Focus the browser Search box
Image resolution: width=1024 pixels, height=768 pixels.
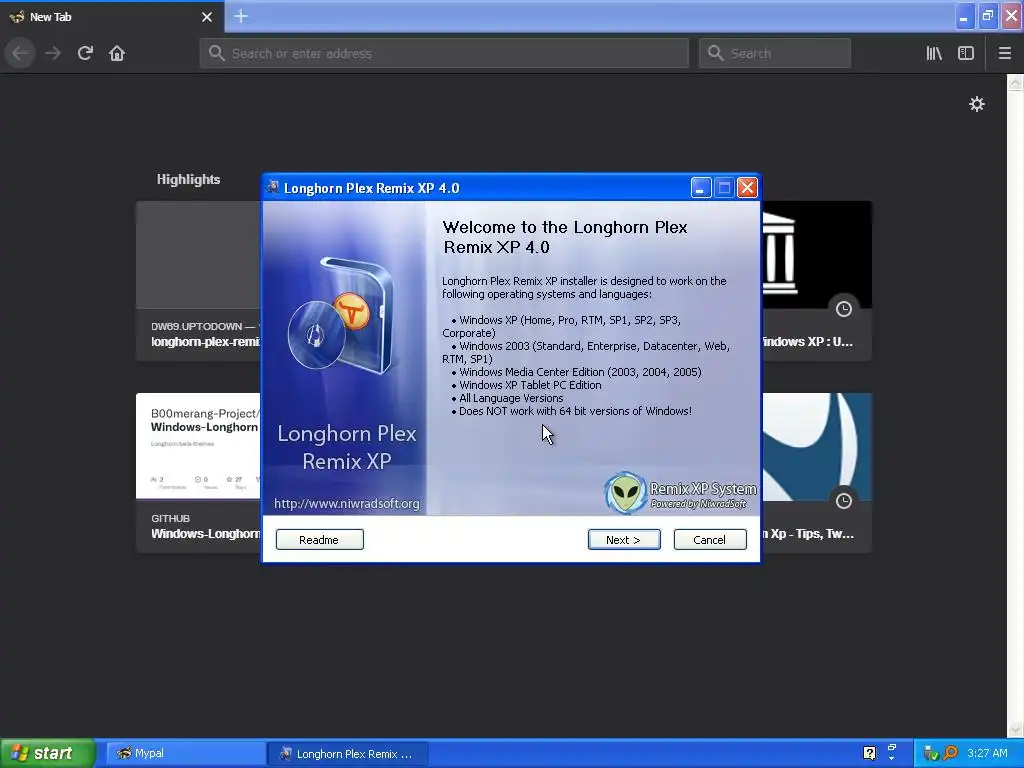coord(775,53)
